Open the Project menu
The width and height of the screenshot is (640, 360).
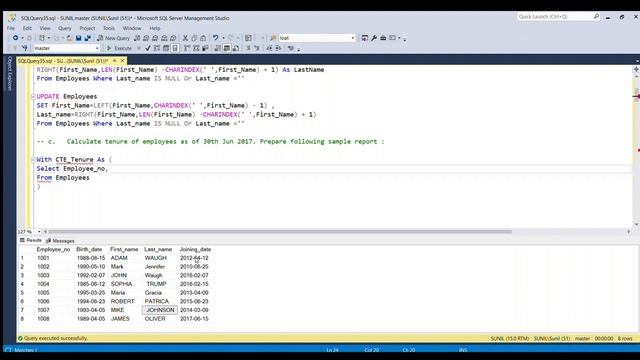click(87, 28)
